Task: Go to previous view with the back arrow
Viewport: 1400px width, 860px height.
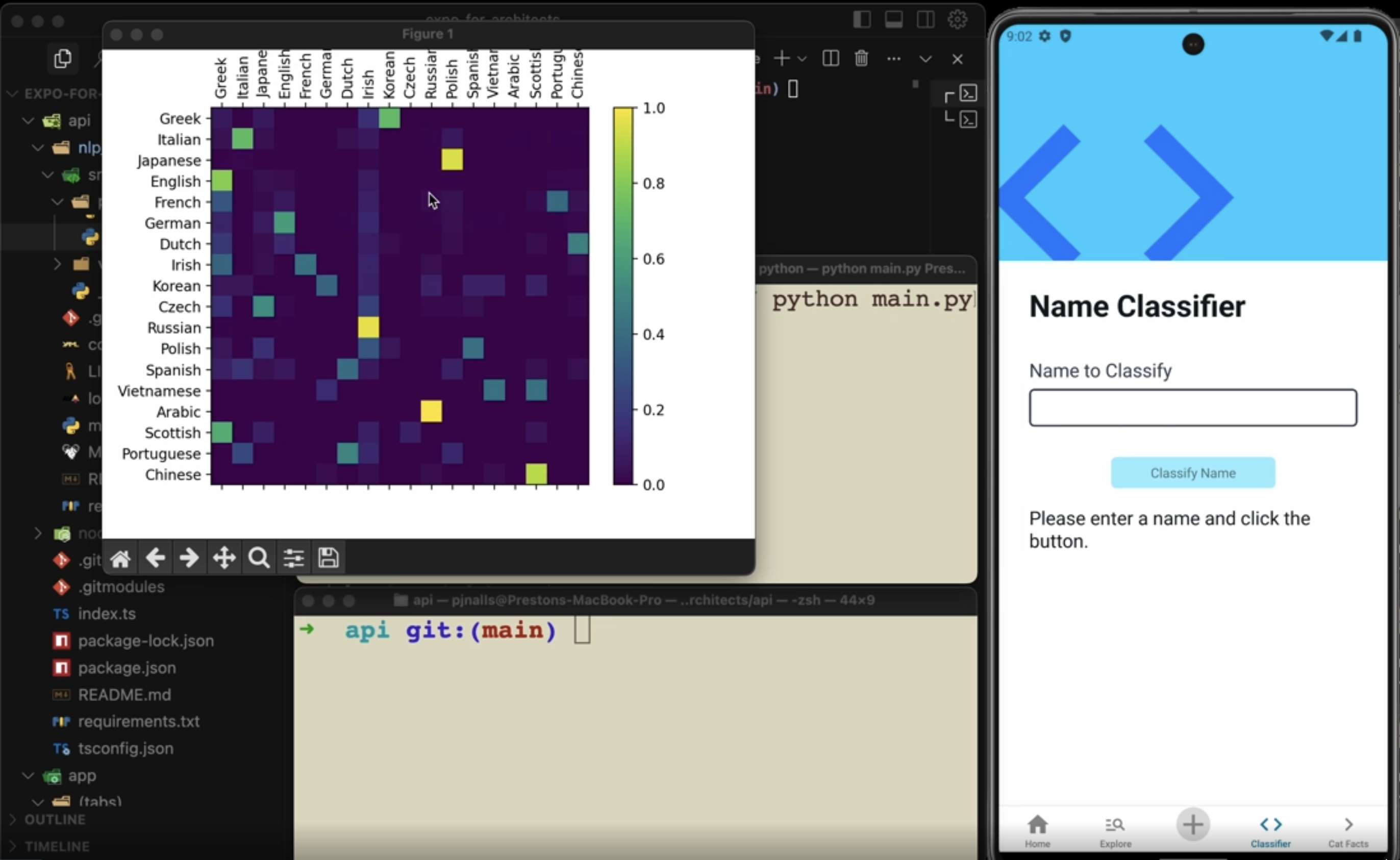Action: 155,558
